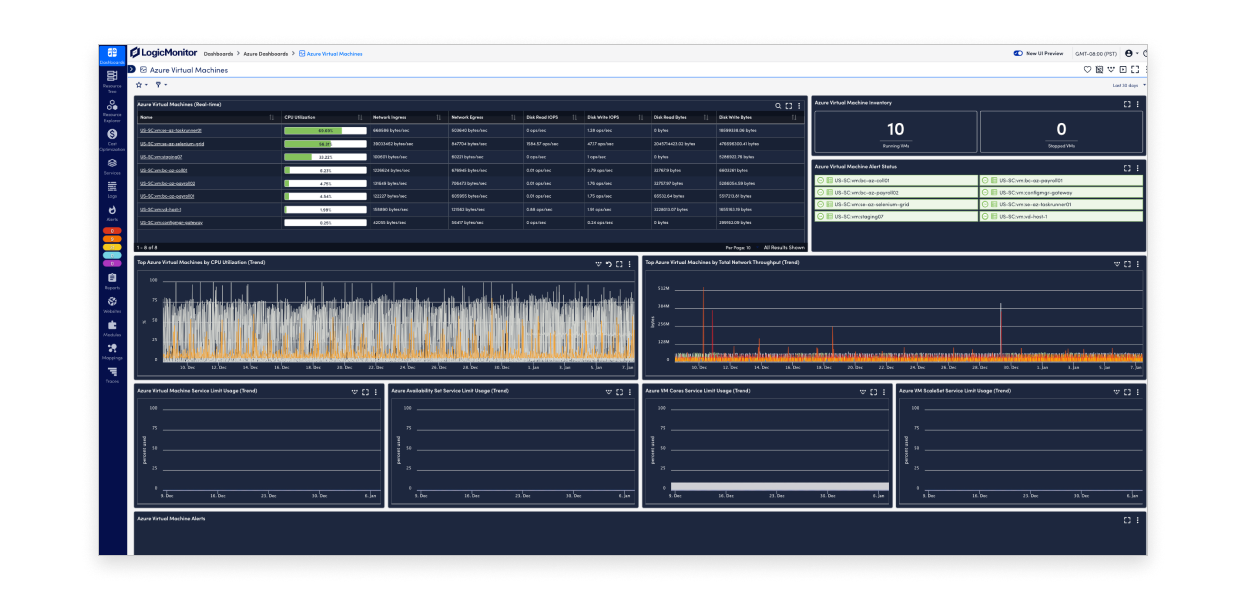Open Resource Tree in the sidebar
This screenshot has width=1248, height=600.
(112, 79)
